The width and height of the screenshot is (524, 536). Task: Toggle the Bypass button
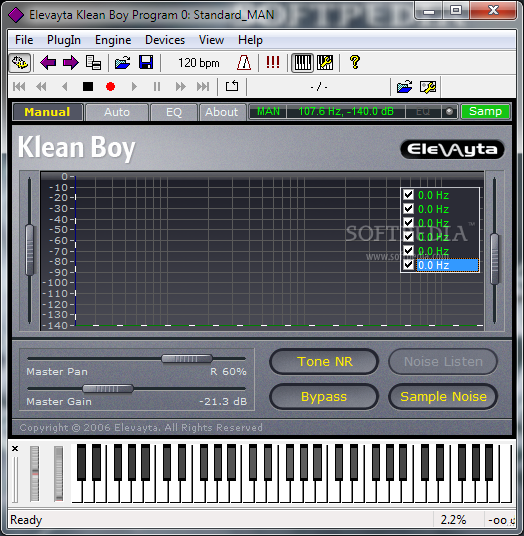pyautogui.click(x=324, y=397)
